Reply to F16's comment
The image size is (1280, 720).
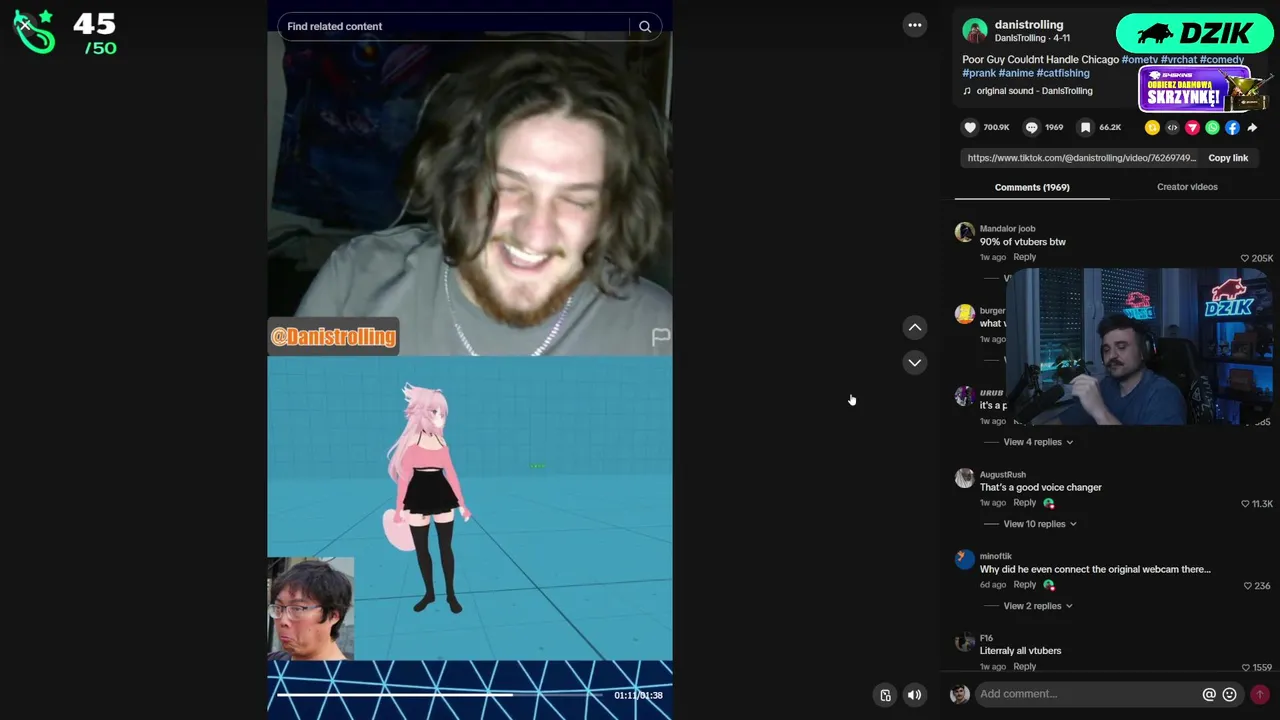point(1024,667)
